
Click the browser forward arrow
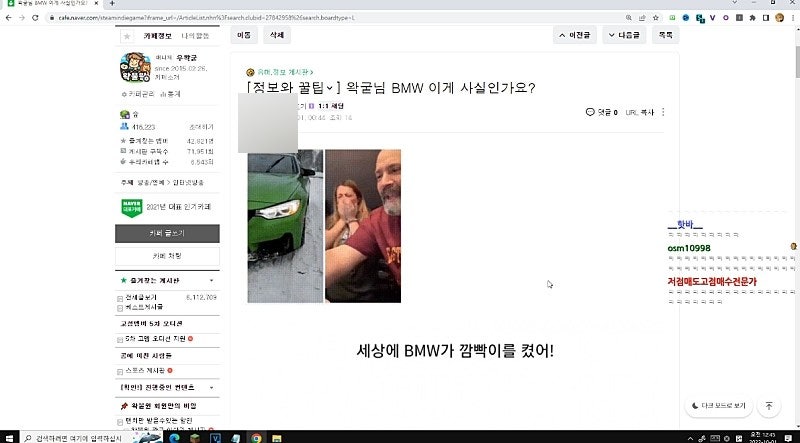click(x=21, y=18)
